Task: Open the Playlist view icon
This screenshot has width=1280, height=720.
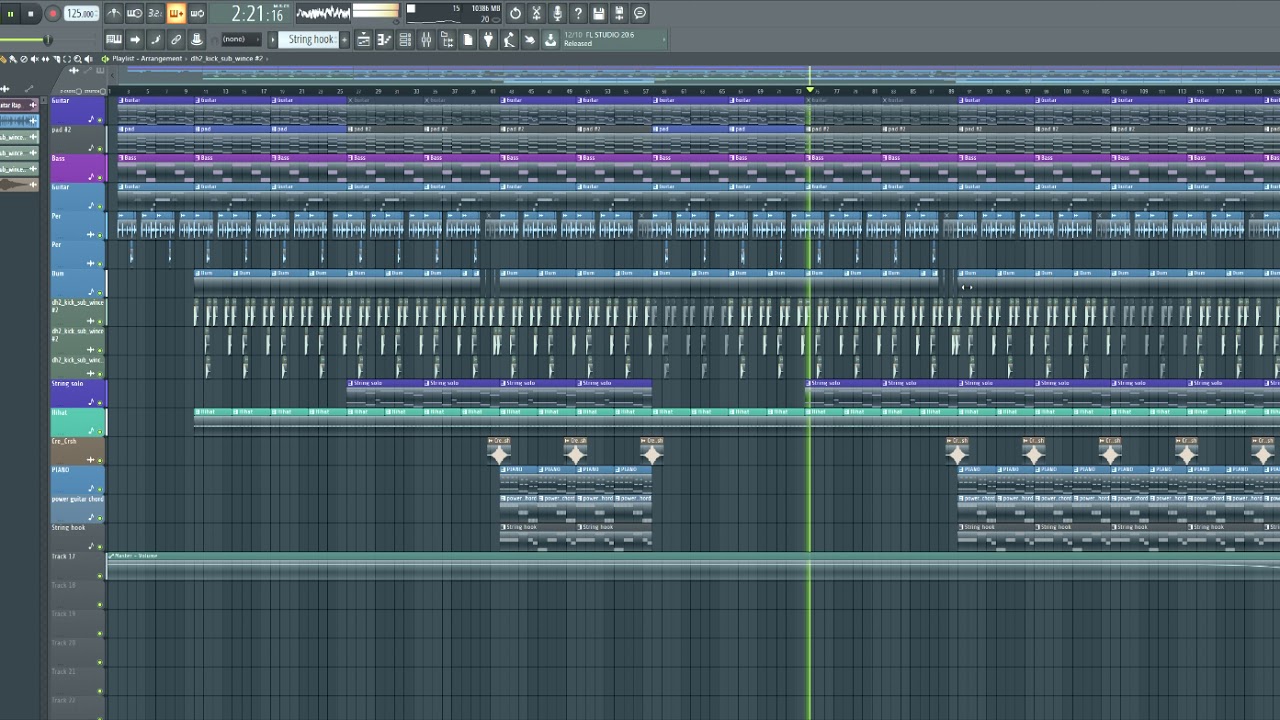Action: (x=363, y=39)
